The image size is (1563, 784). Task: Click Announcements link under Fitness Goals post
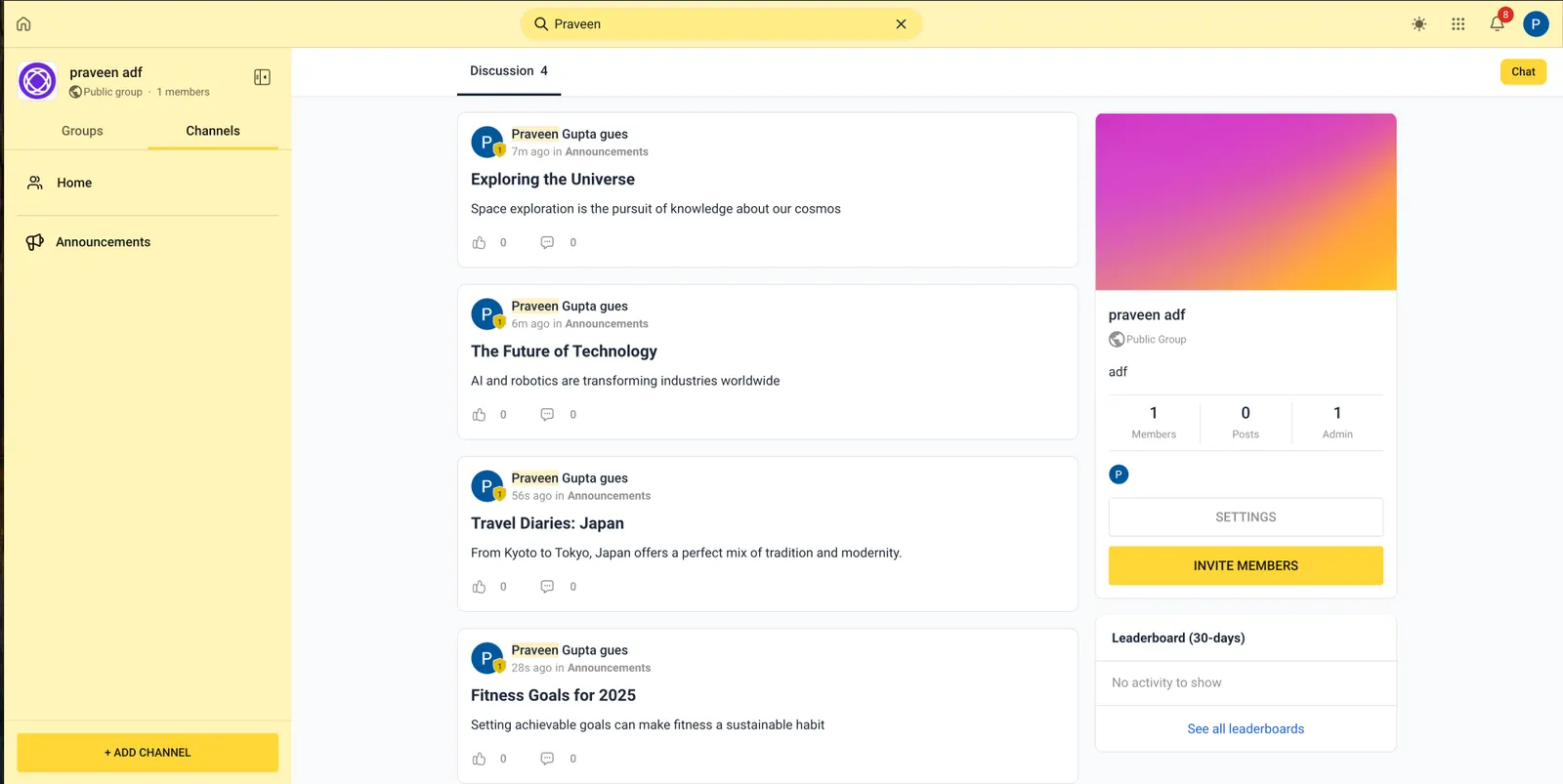(609, 668)
